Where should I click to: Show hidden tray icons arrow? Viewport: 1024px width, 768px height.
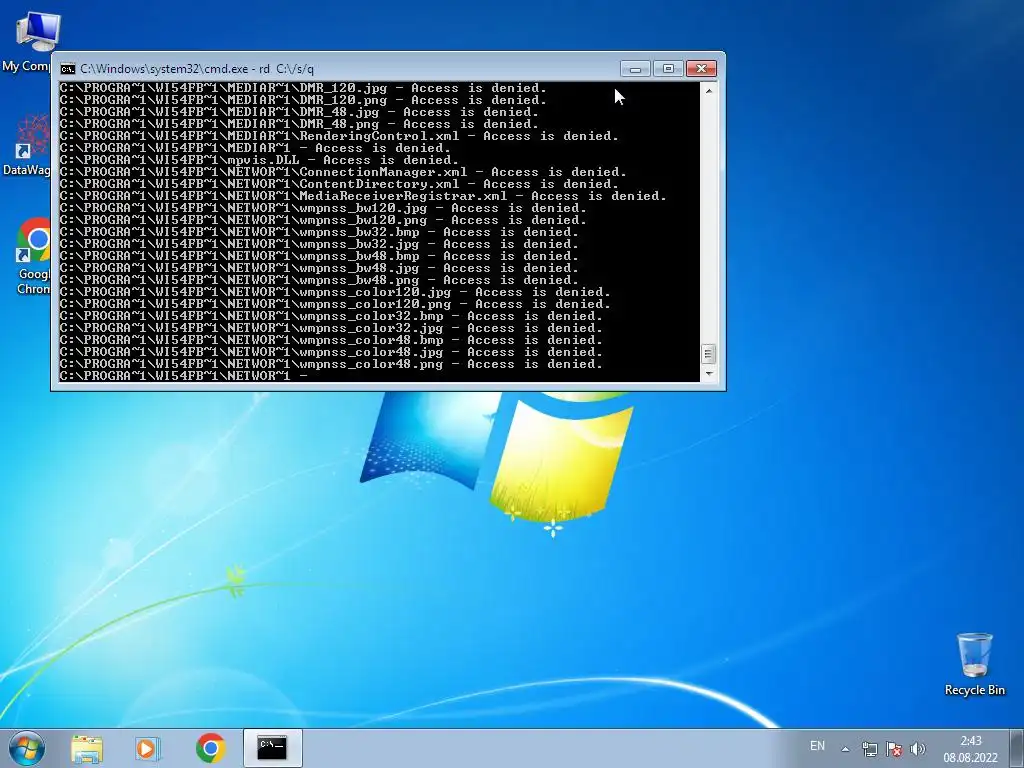[845, 749]
